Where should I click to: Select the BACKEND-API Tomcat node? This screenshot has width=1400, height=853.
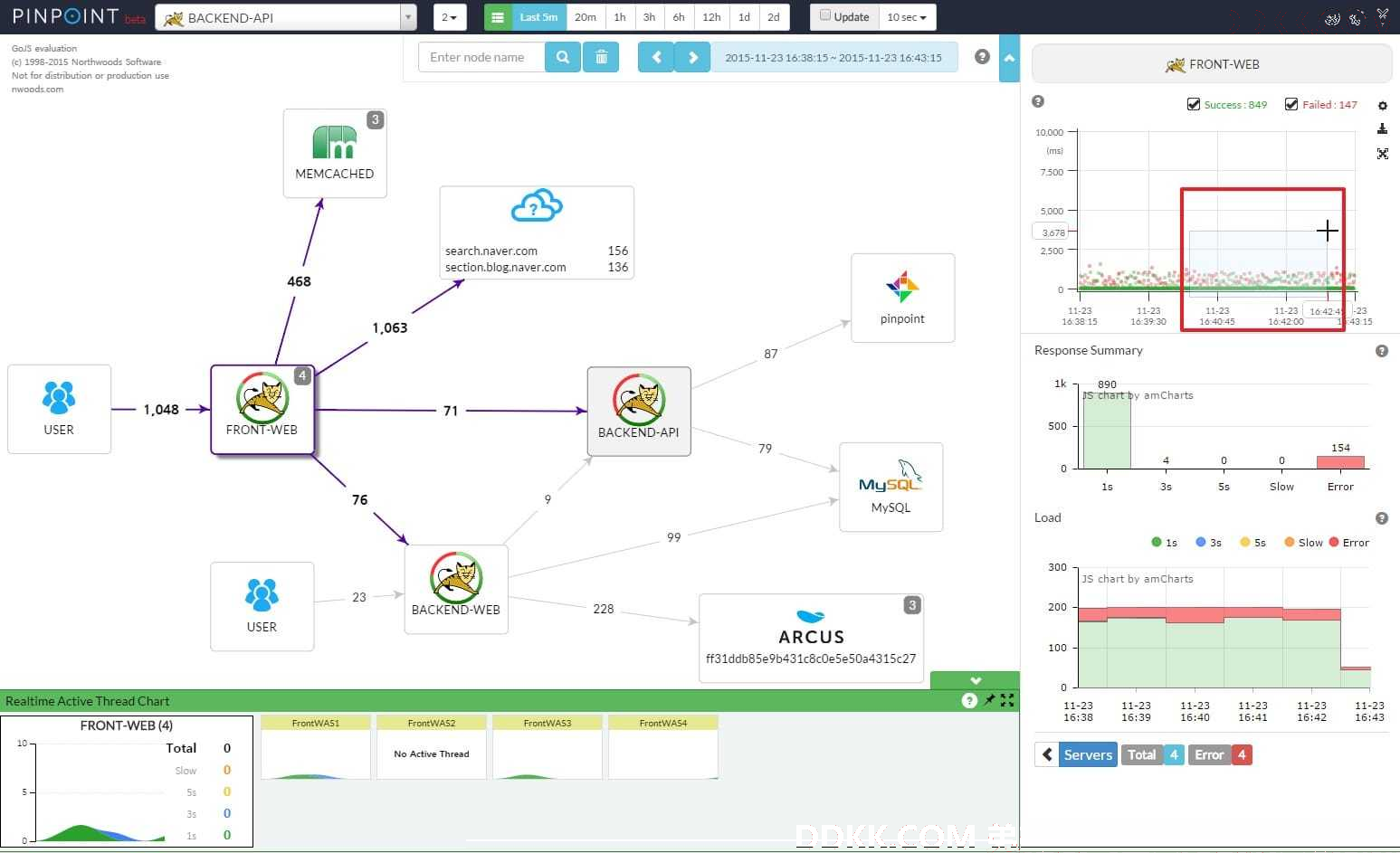point(639,411)
